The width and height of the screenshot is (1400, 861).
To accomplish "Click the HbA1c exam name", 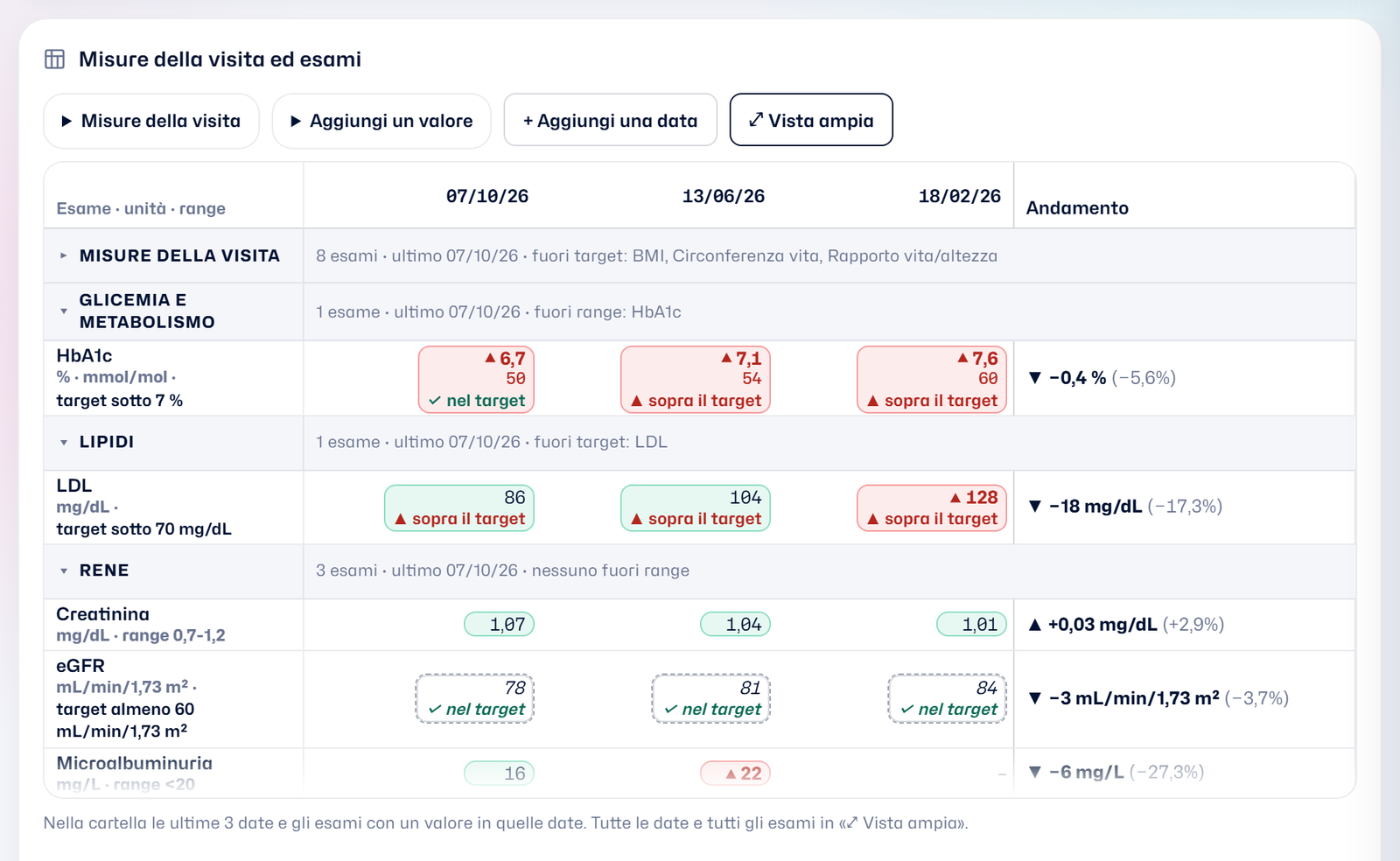I will [x=84, y=356].
